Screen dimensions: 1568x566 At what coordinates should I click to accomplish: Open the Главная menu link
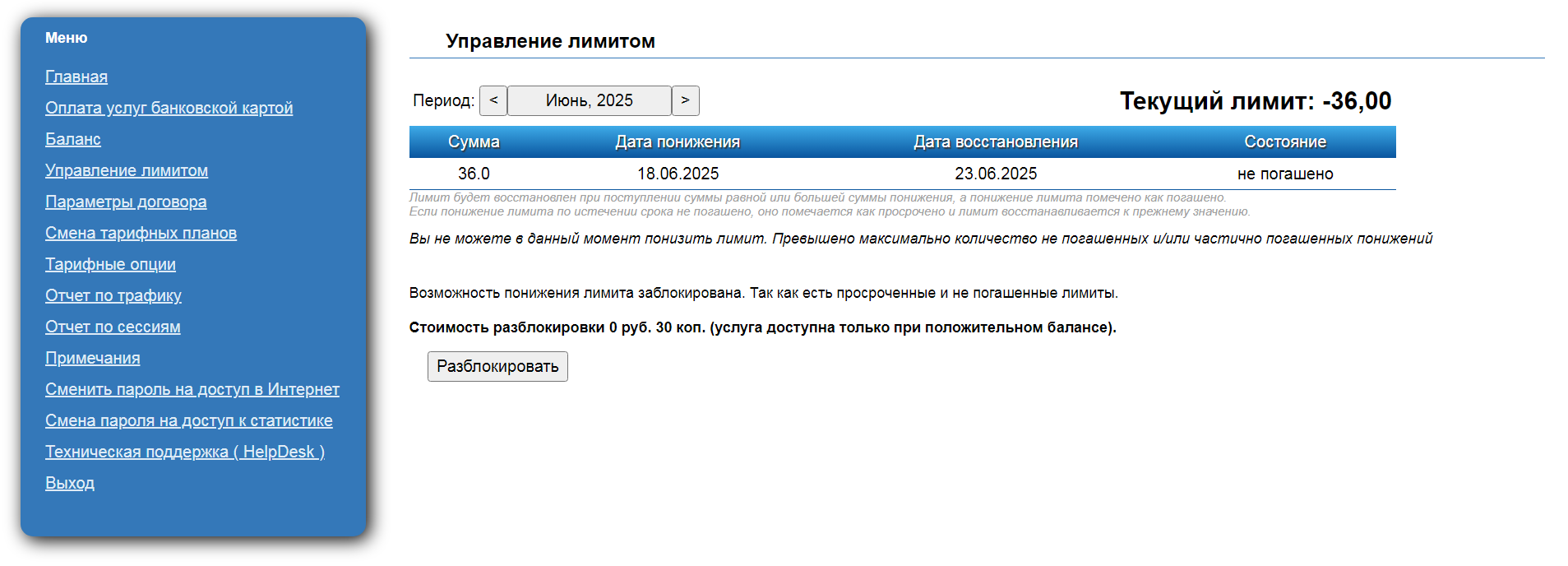(76, 77)
